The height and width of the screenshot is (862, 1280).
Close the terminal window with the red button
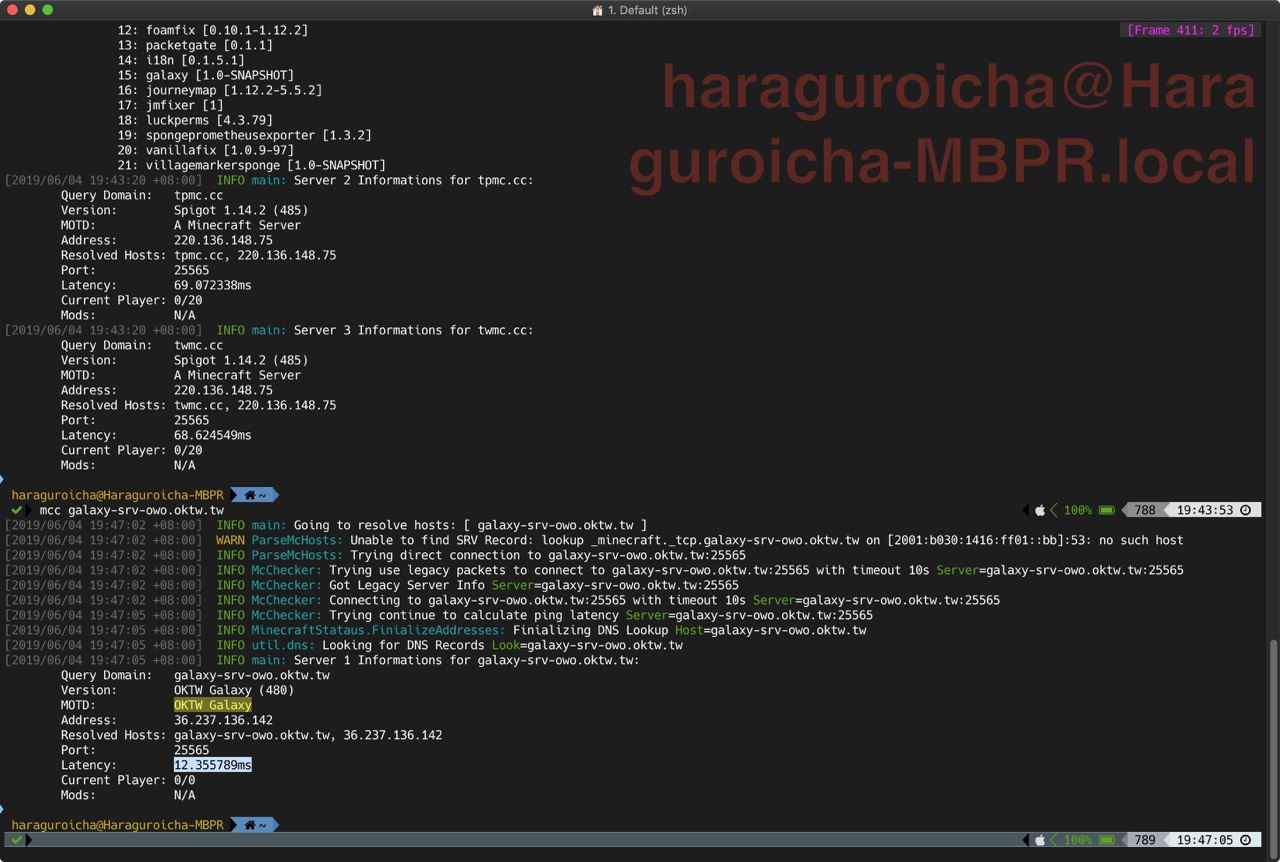tap(12, 10)
